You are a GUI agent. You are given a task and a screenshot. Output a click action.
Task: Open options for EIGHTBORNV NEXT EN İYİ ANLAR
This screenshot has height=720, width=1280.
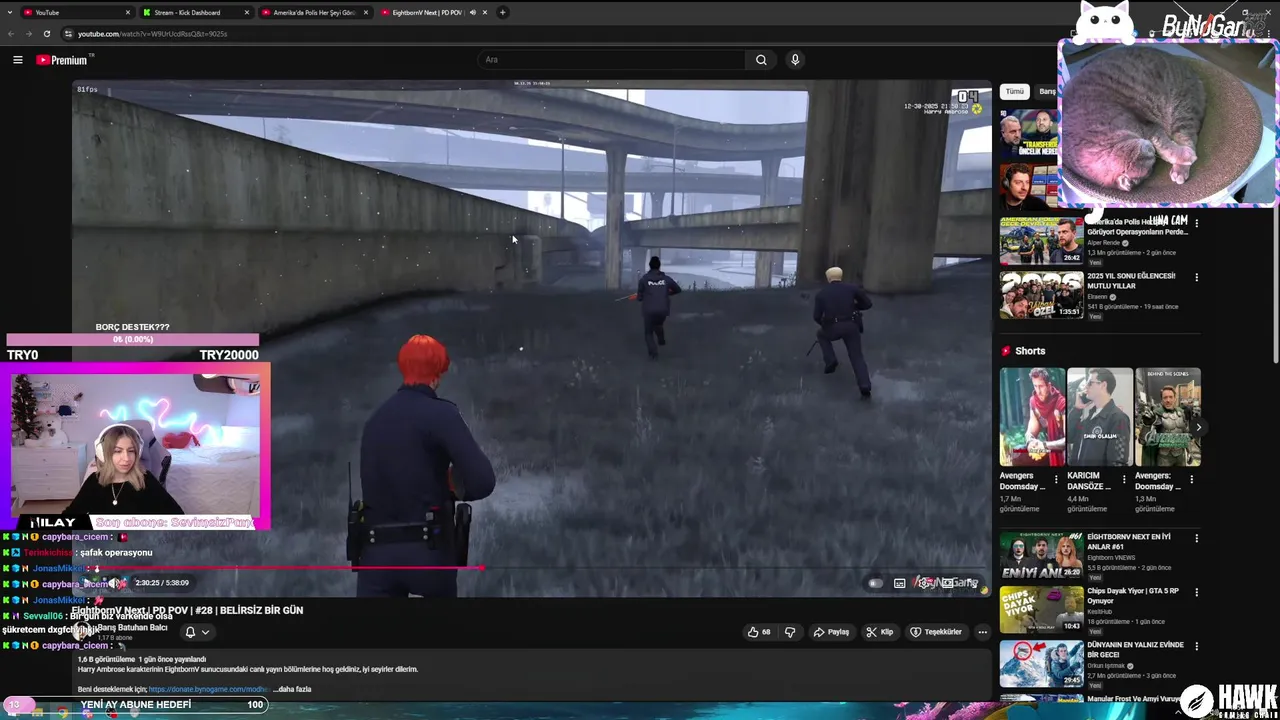tap(1196, 538)
